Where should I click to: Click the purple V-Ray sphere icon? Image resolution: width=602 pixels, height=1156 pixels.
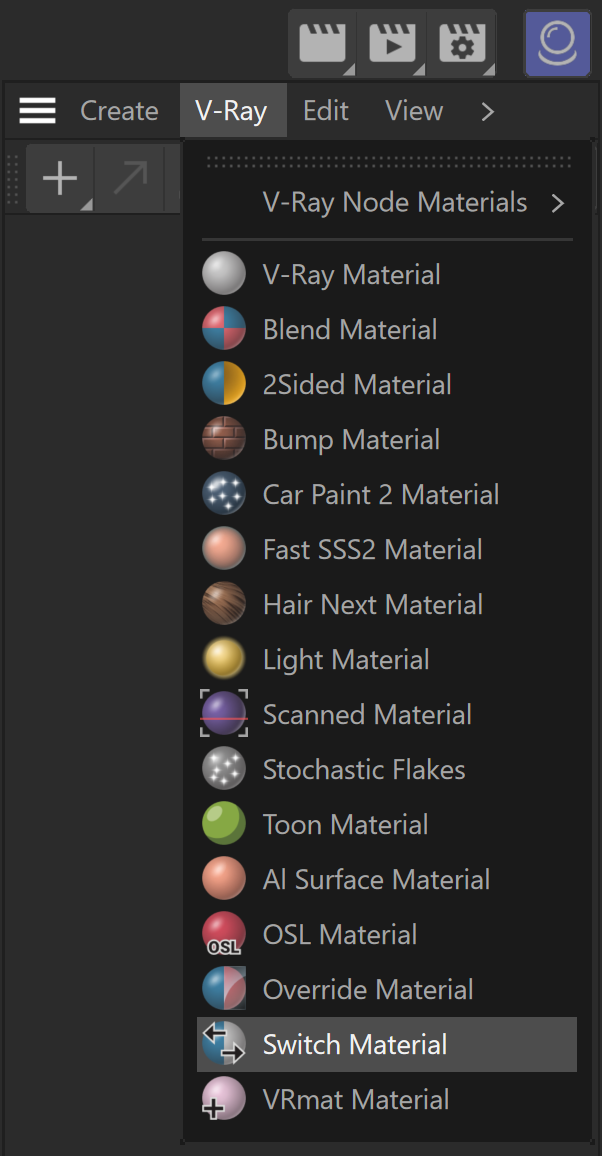coord(558,43)
